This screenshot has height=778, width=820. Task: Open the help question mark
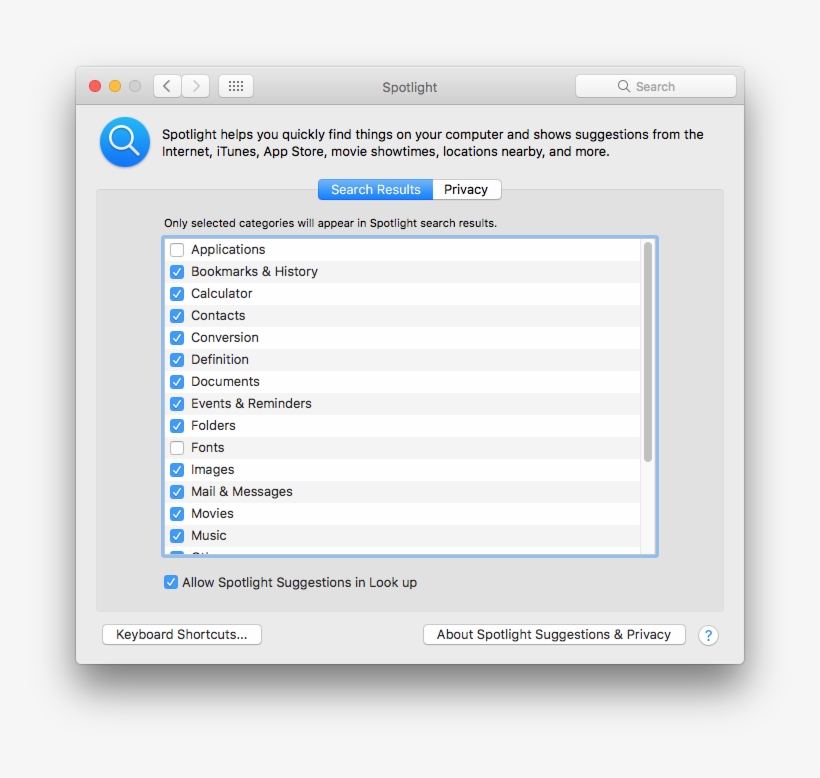click(x=708, y=635)
